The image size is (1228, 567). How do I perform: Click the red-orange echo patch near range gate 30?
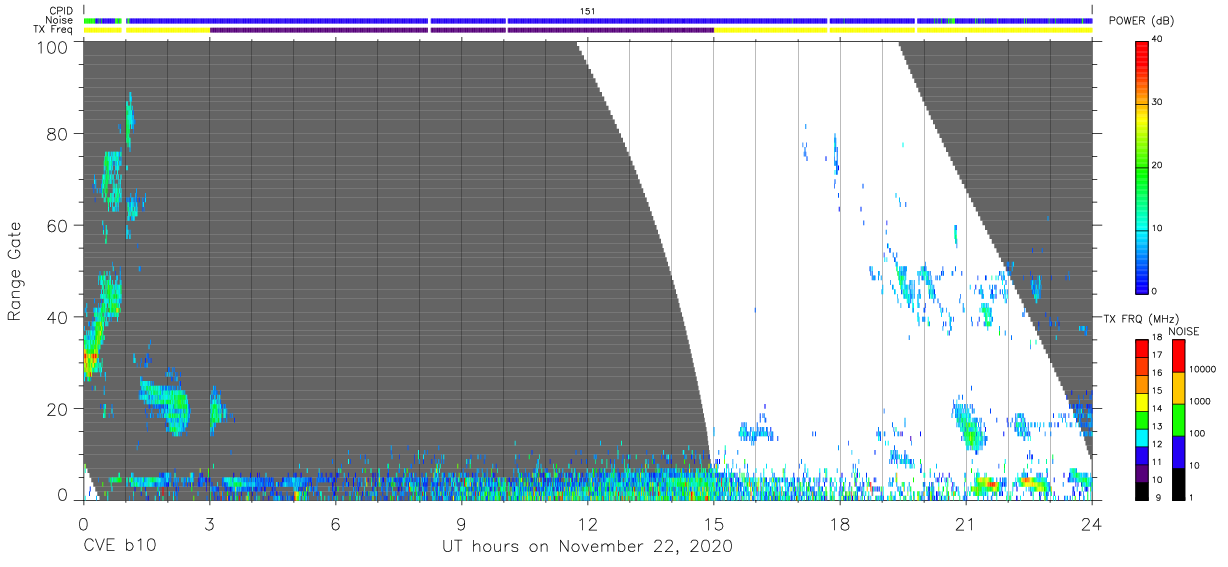[x=89, y=357]
